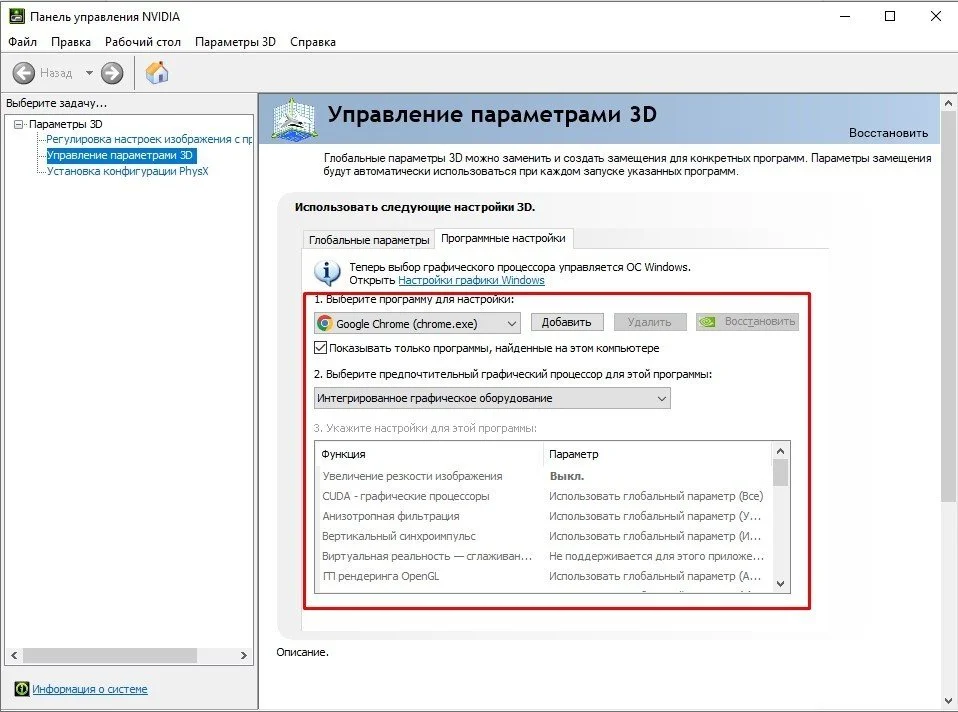Click the Back arrow toolbar icon
This screenshot has height=712, width=958.
[x=24, y=73]
